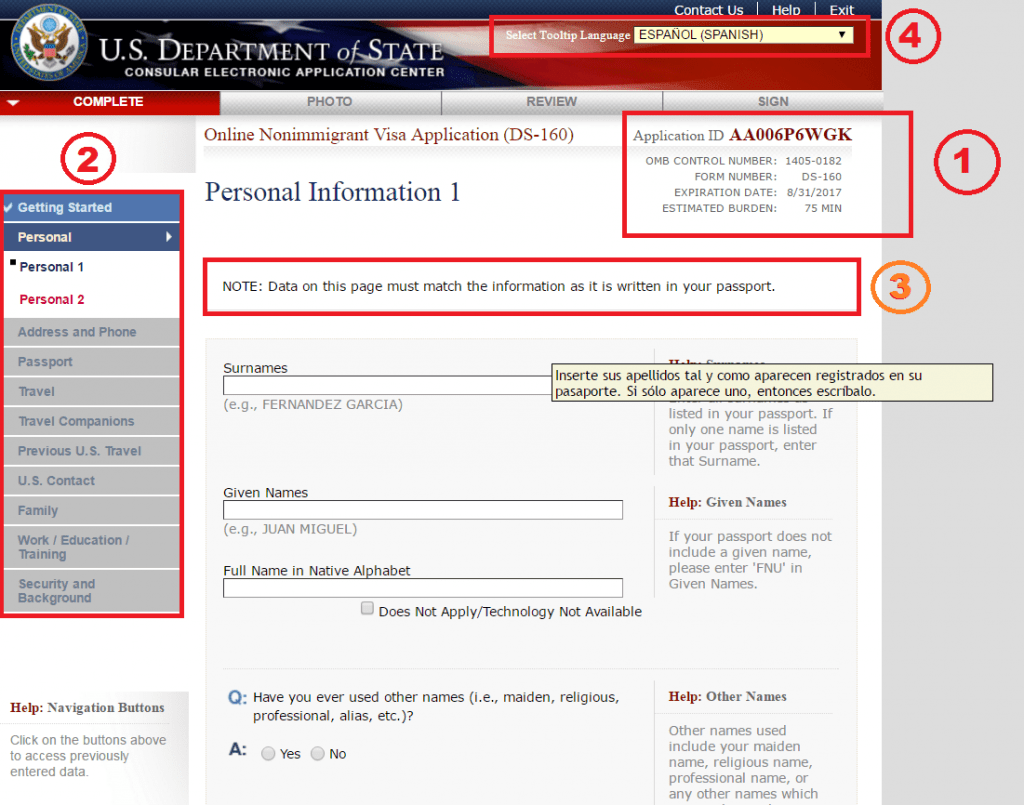Click the OMB control number 1405-0182

click(813, 161)
